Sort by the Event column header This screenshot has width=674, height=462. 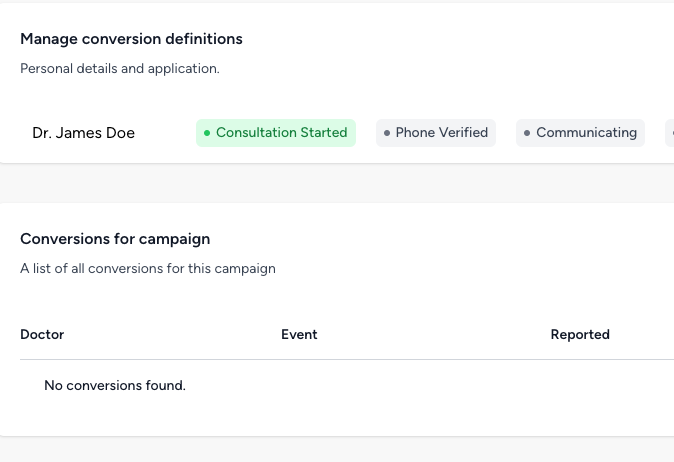coord(299,335)
